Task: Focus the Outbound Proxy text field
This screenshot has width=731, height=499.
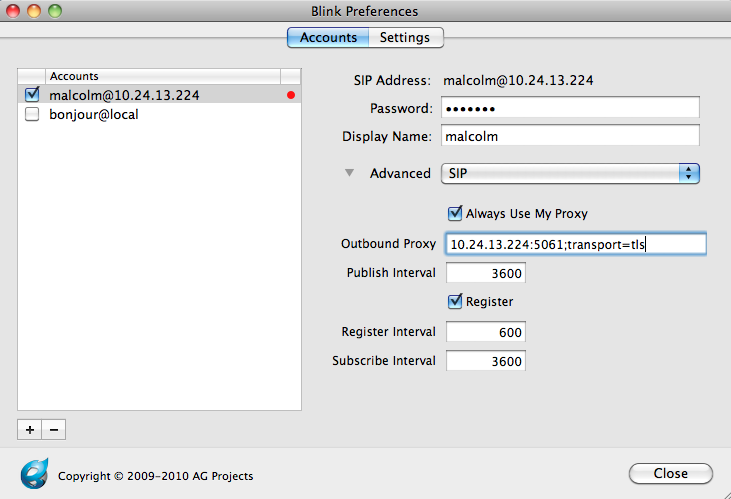Action: [576, 244]
